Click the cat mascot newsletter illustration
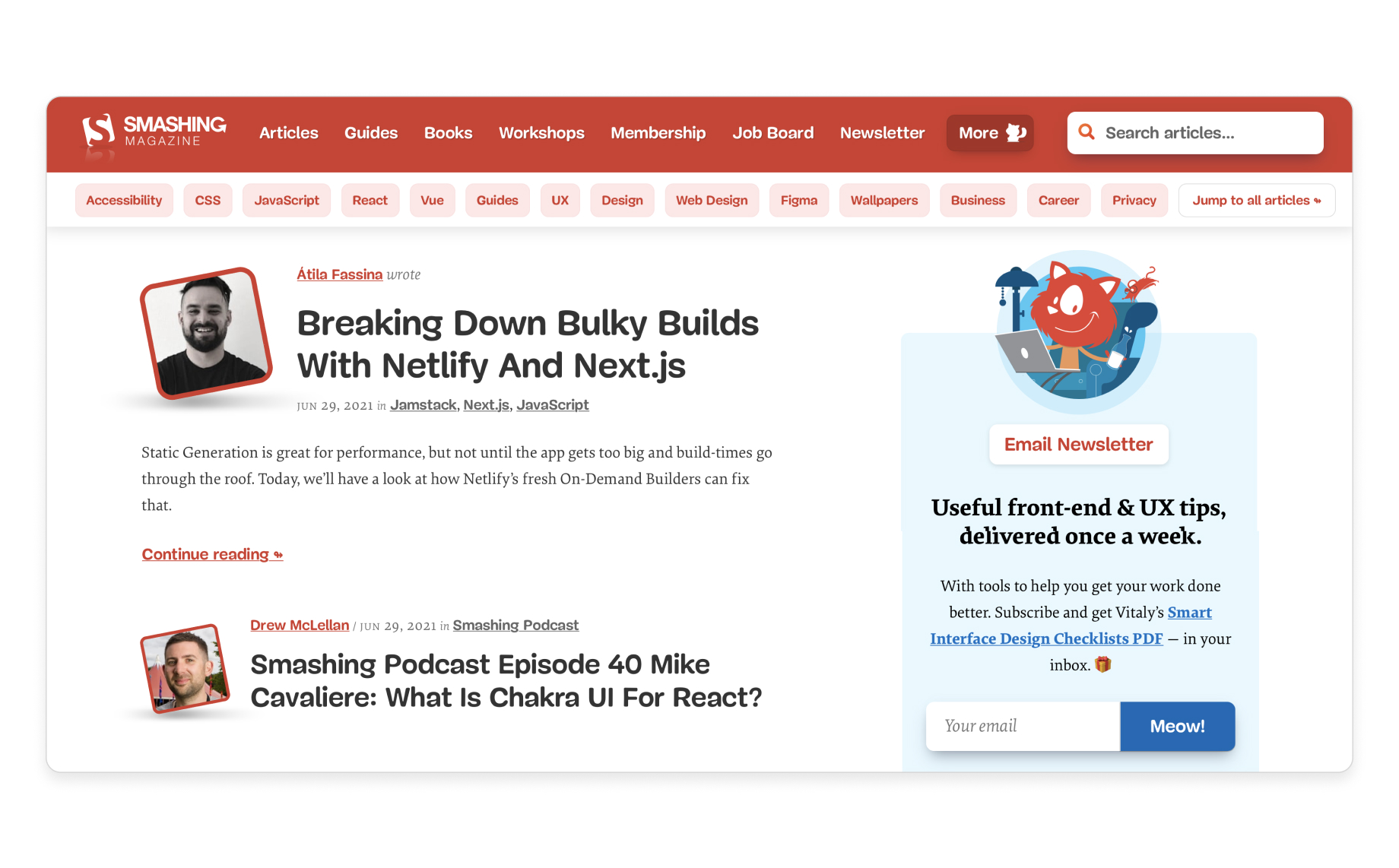1399x868 pixels. (x=1077, y=331)
